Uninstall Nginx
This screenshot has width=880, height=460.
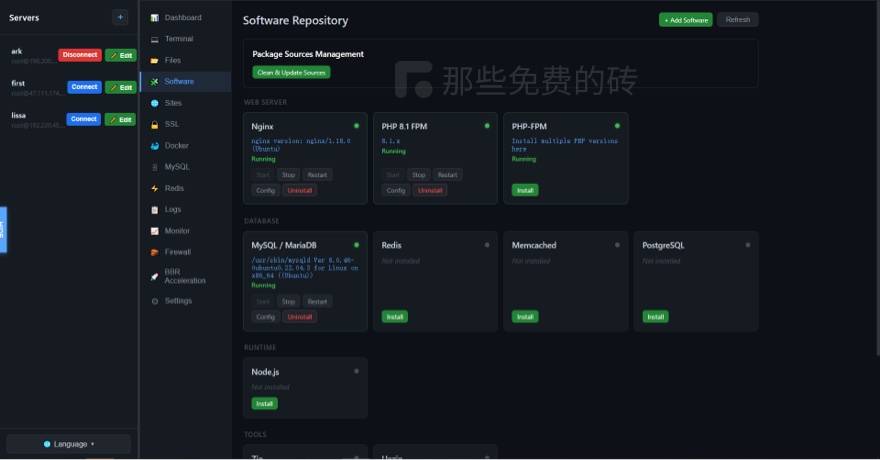pos(300,191)
